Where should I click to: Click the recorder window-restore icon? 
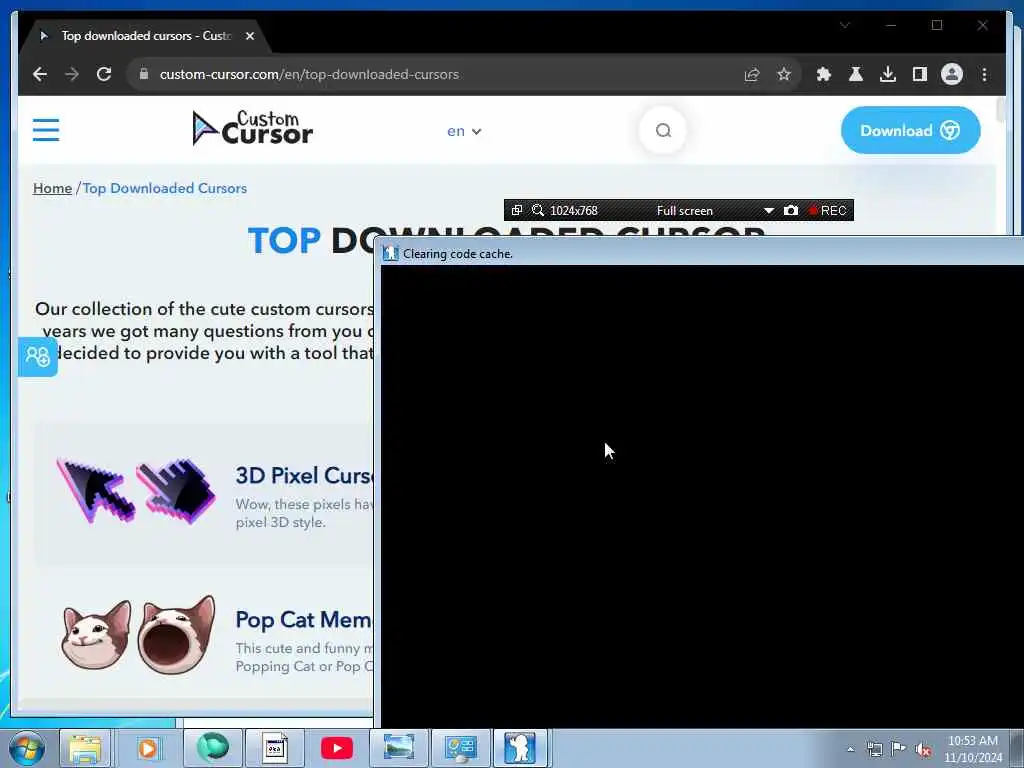(517, 210)
